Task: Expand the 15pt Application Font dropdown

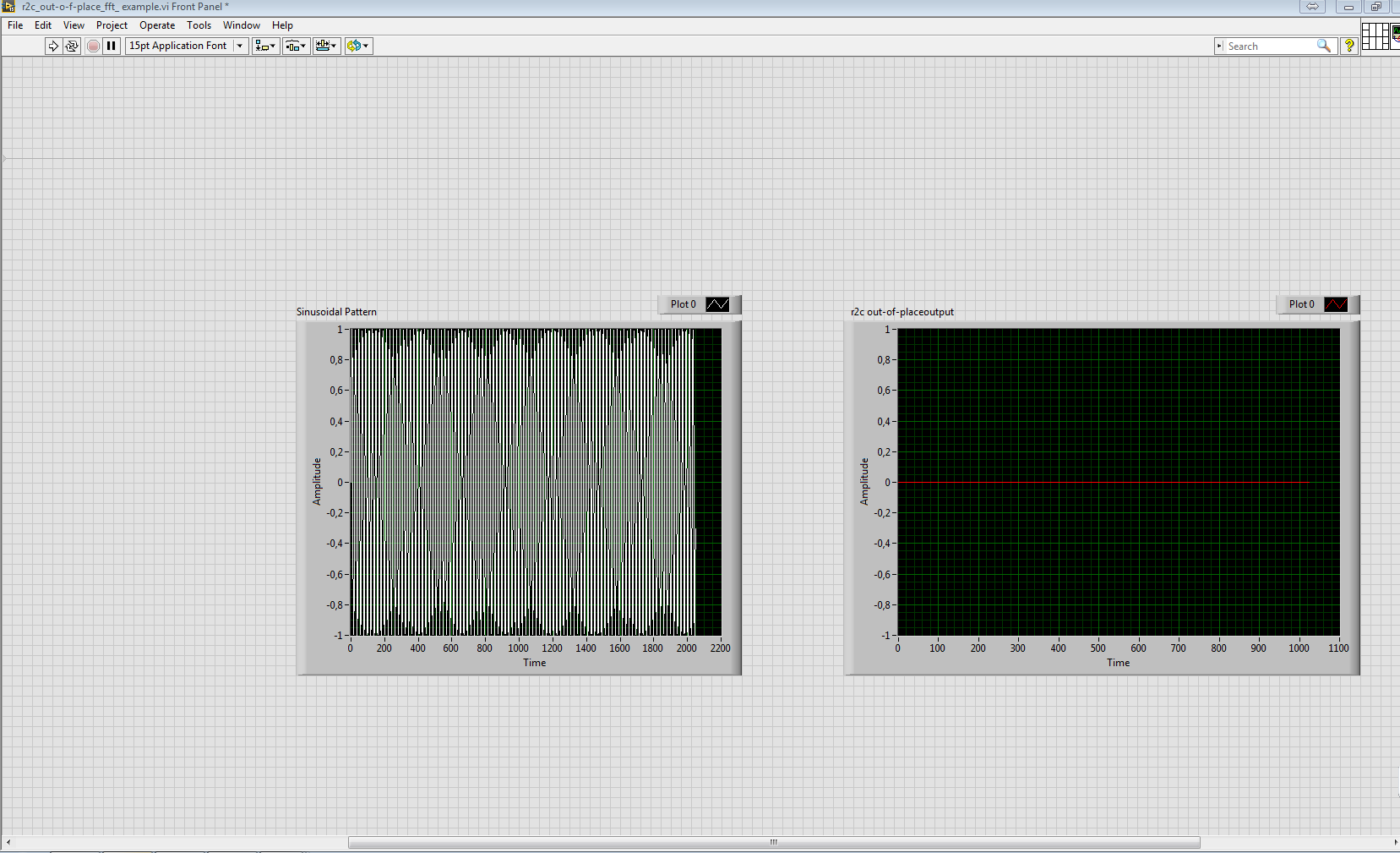Action: [x=240, y=46]
